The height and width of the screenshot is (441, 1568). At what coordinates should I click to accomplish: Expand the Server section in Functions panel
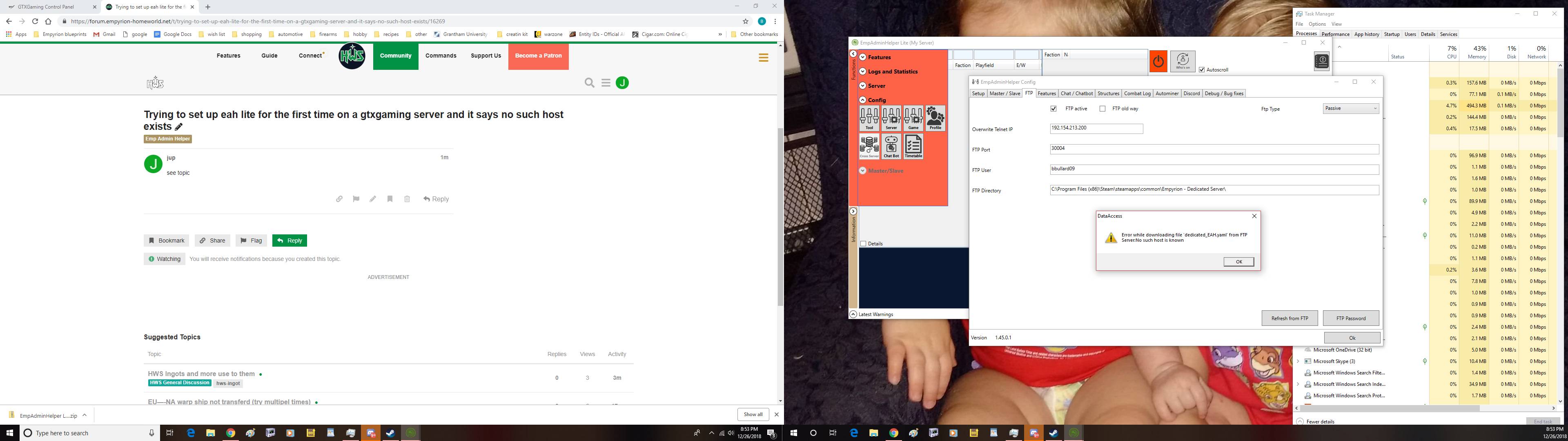click(x=862, y=86)
